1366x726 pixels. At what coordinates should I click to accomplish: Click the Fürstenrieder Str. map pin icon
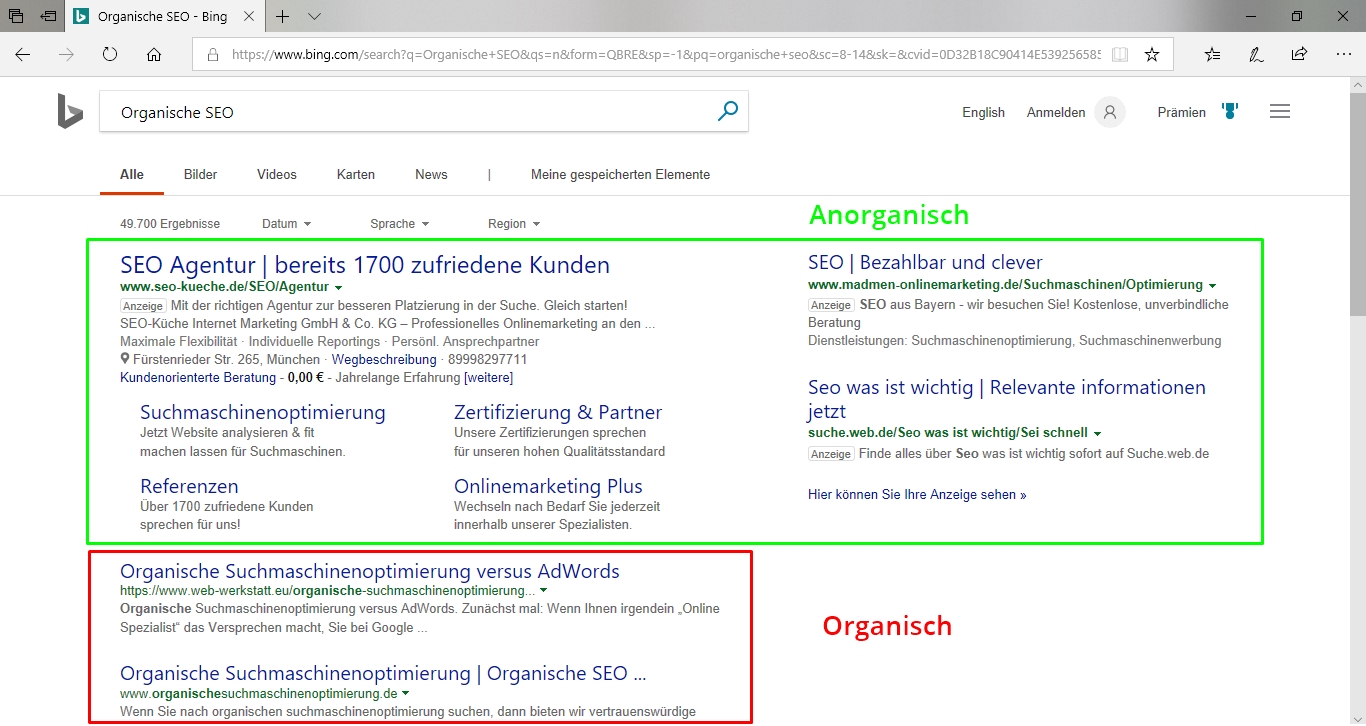tap(125, 359)
